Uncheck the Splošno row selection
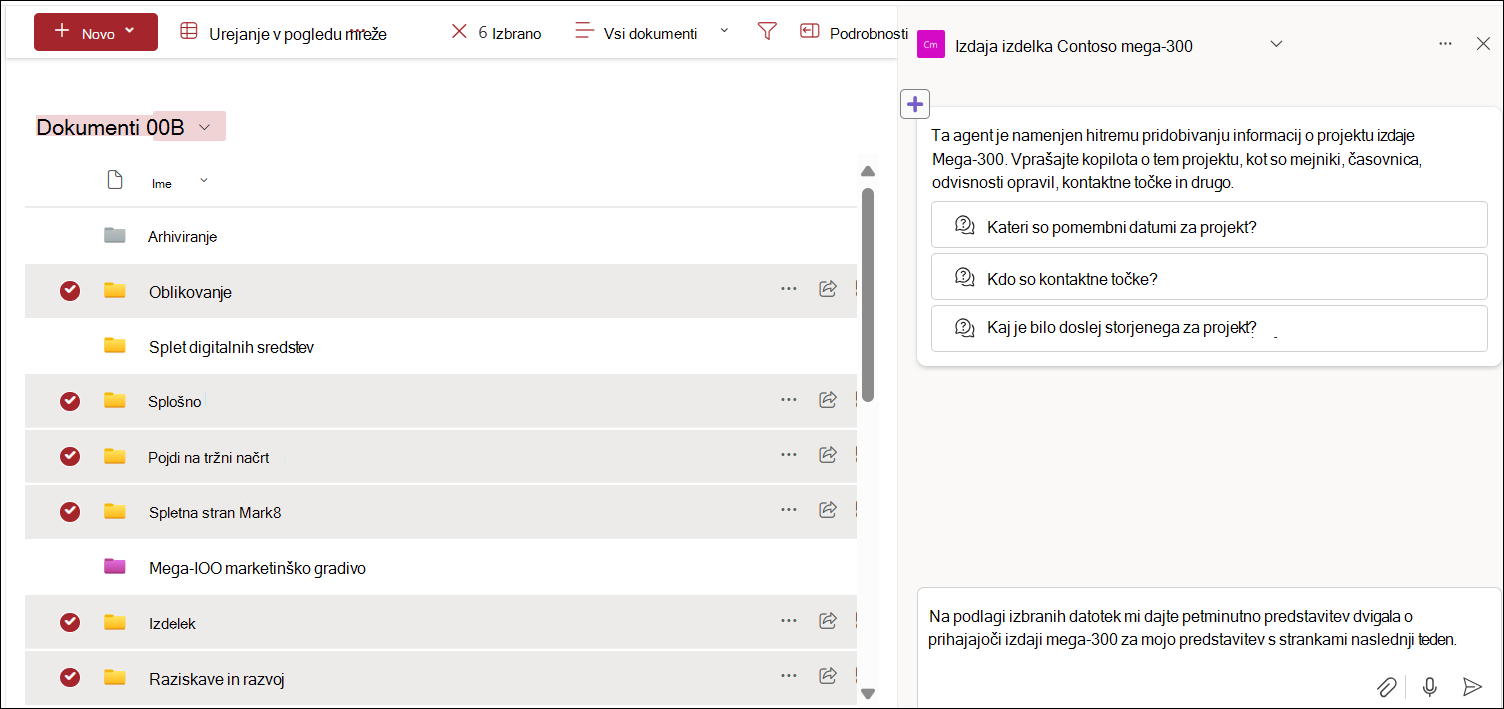 point(70,401)
